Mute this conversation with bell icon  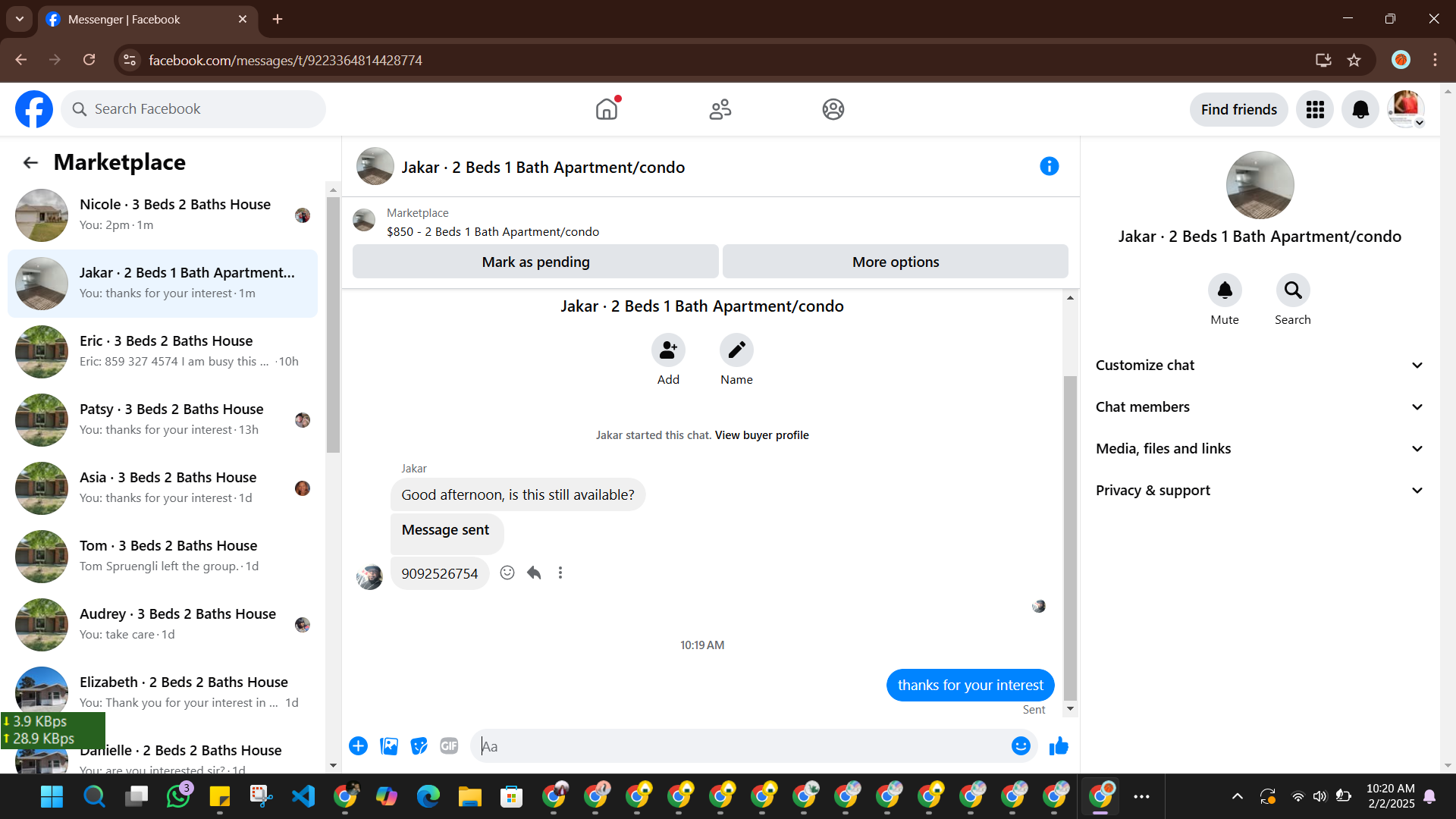coord(1224,290)
